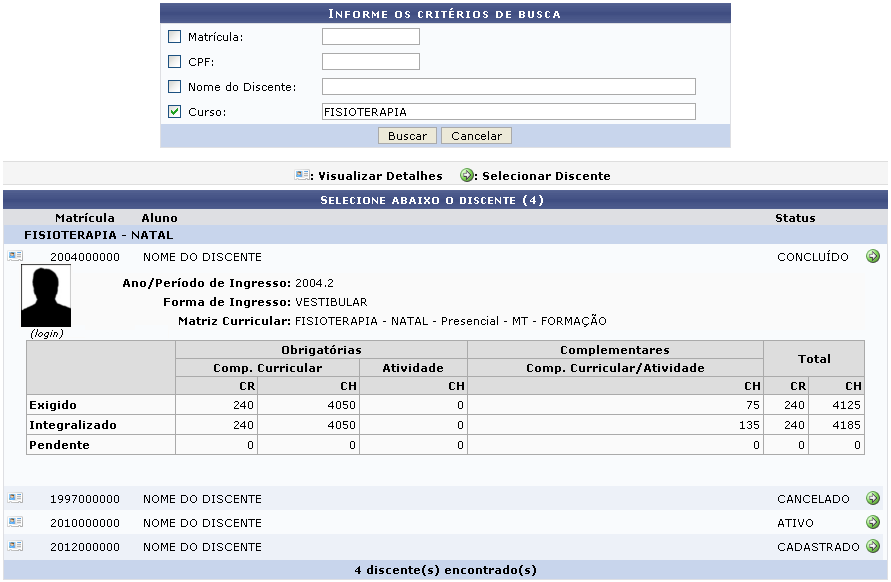891x582 pixels.
Task: Toggle the CPF search checkbox
Action: point(175,62)
